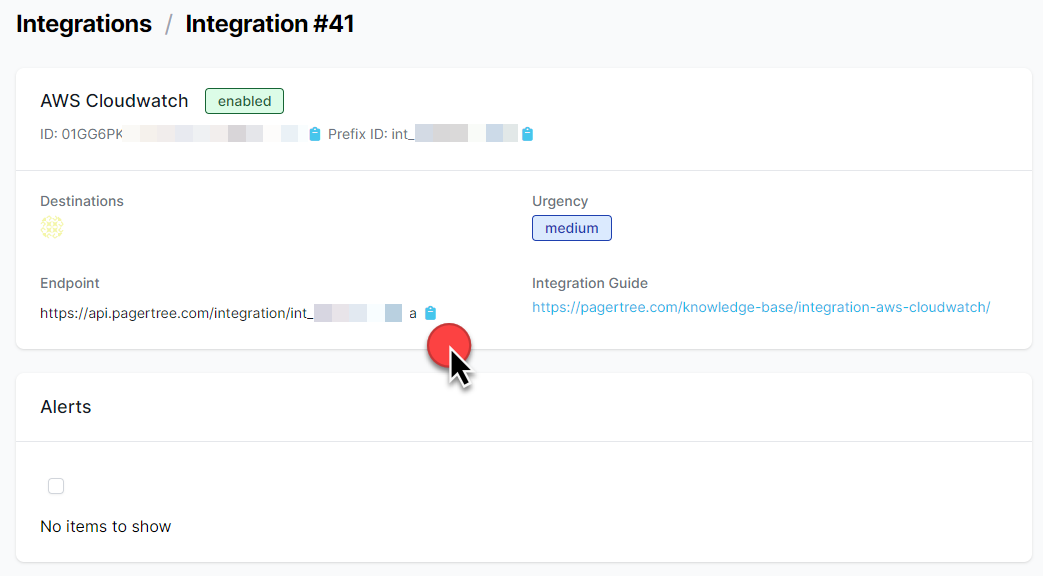Viewport: 1043px width, 576px height.
Task: Click the AWS Cloudwatch integration title
Action: 113,100
